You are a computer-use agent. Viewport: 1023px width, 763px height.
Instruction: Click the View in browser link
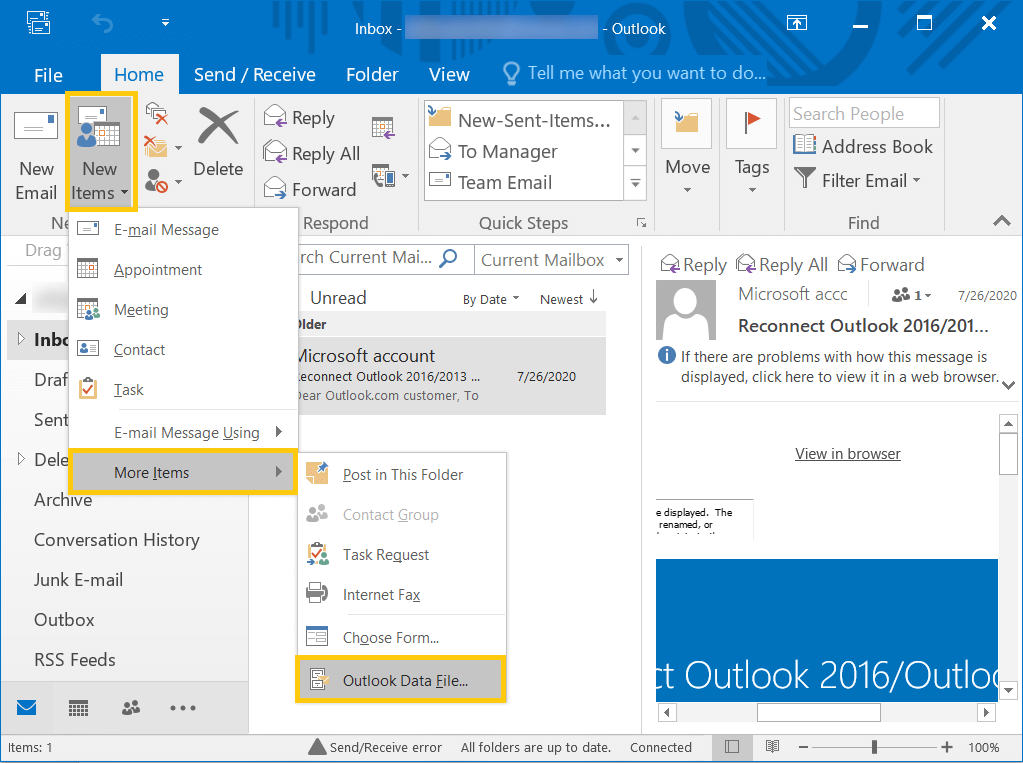pyautogui.click(x=847, y=453)
